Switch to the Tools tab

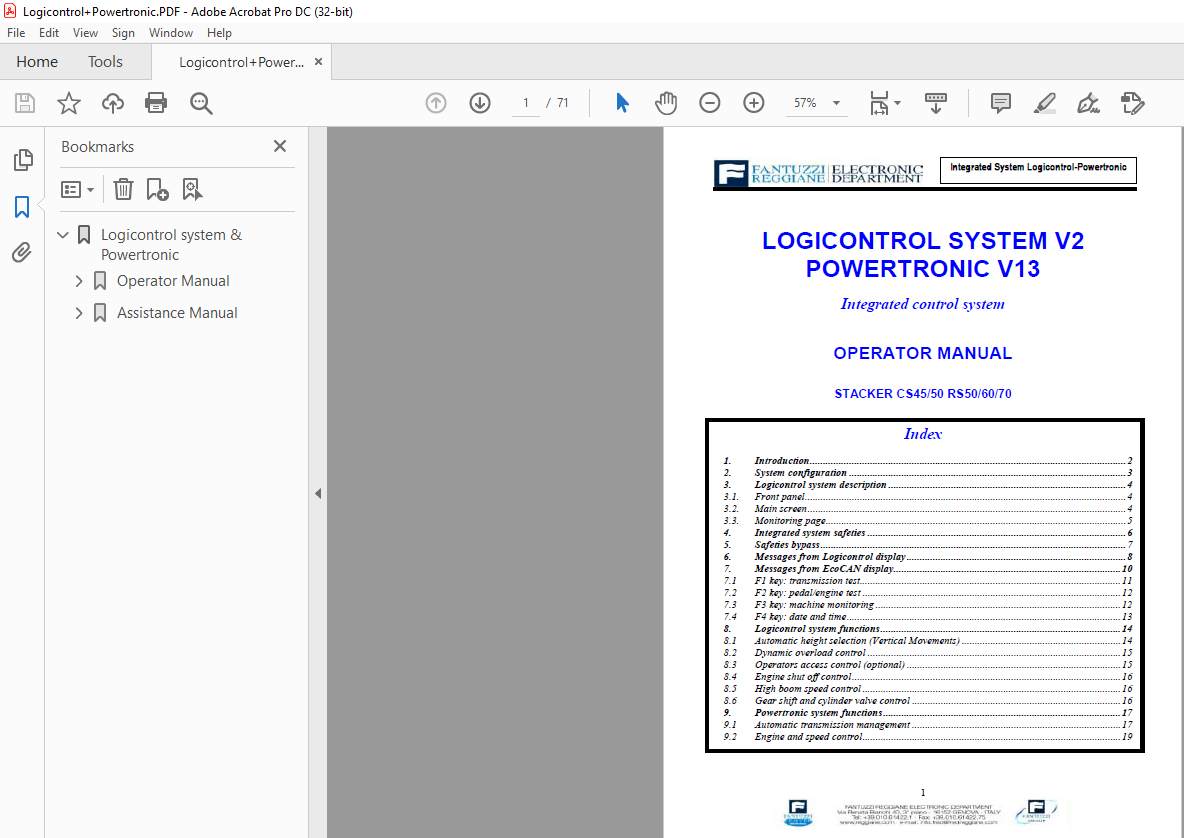pos(105,62)
